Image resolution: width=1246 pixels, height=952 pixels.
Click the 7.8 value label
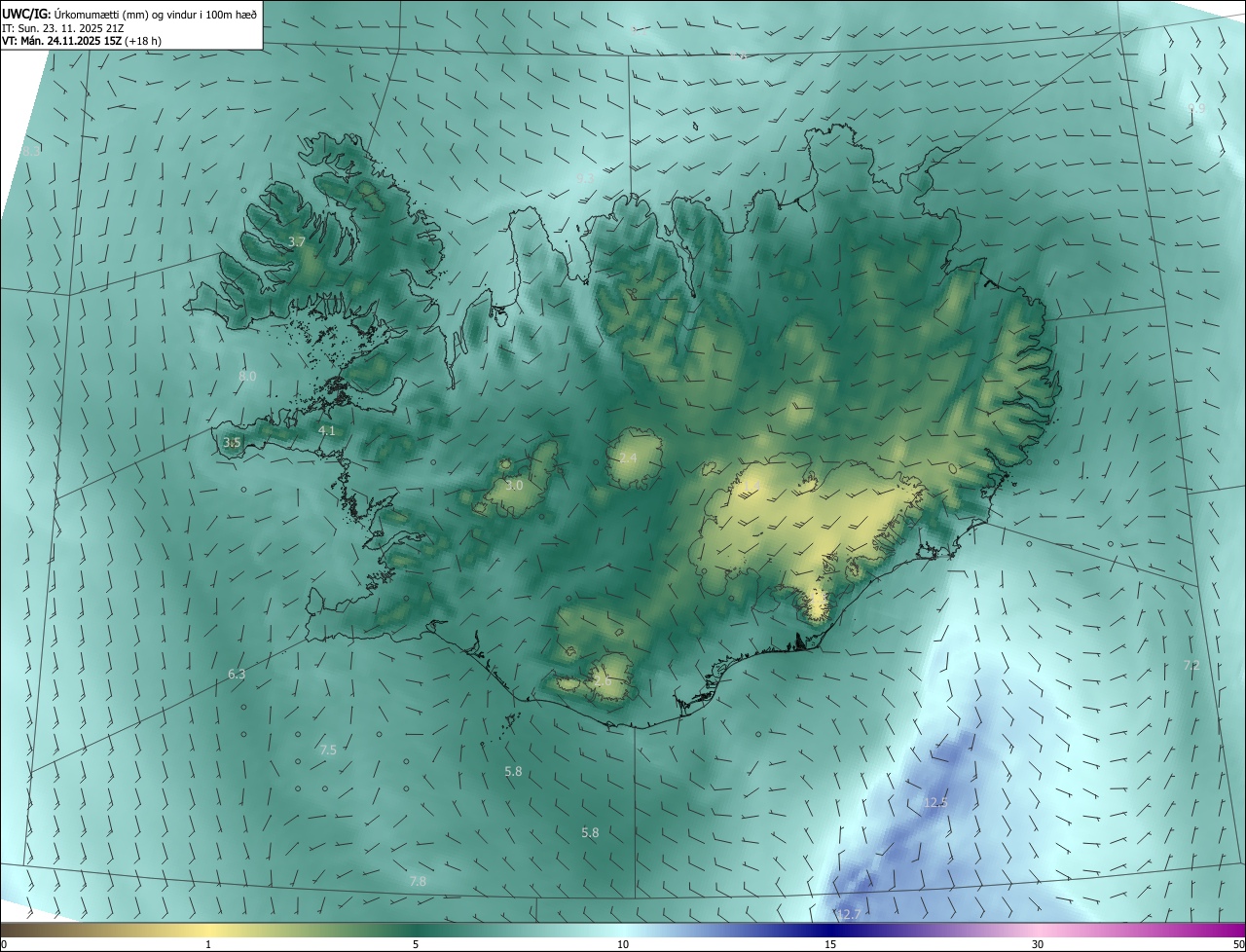tap(418, 881)
